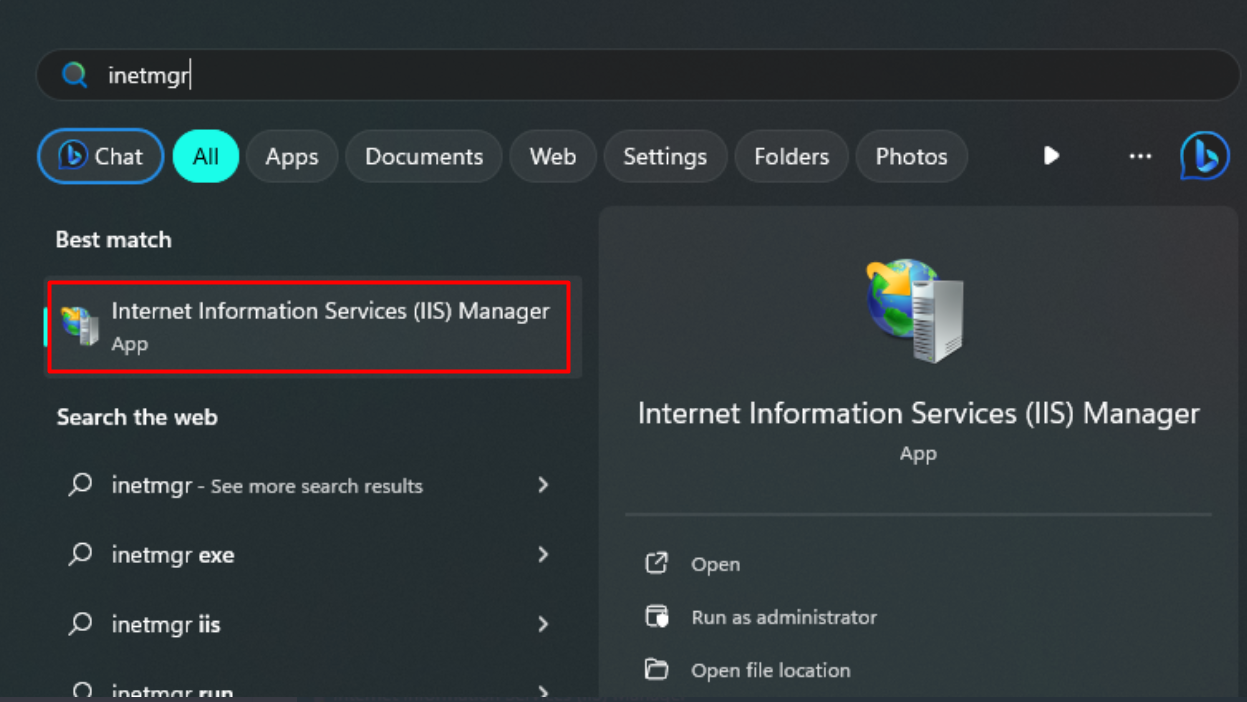1247x702 pixels.
Task: Expand the 'inetmgr iis' chevron
Action: pos(543,624)
